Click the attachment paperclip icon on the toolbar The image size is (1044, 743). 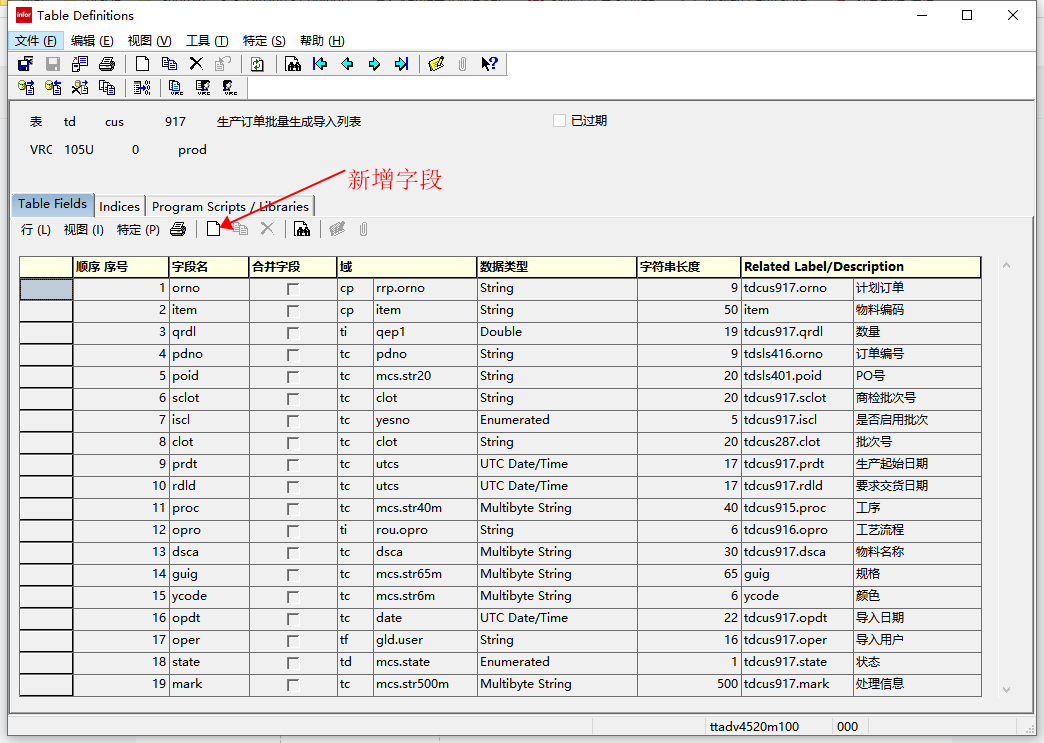pyautogui.click(x=461, y=63)
